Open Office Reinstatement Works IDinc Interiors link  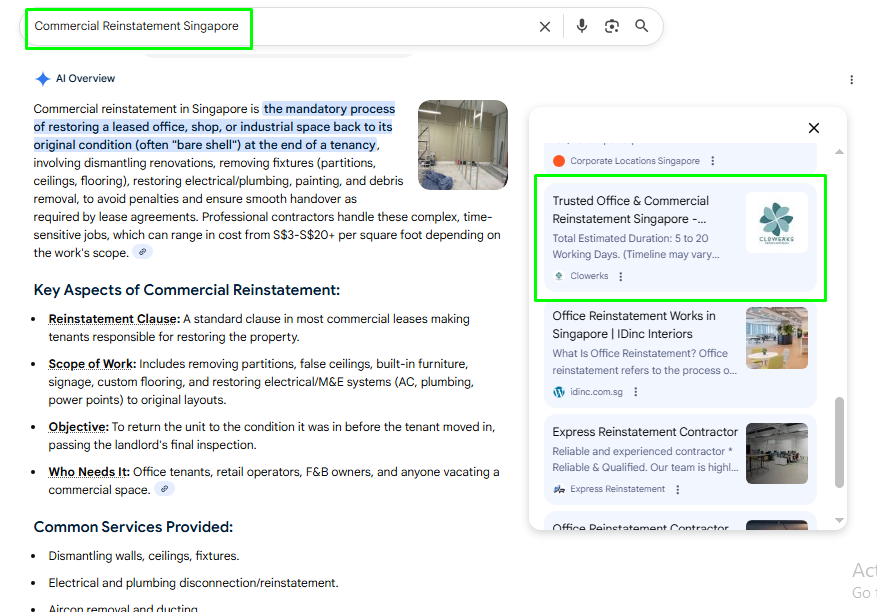click(634, 324)
